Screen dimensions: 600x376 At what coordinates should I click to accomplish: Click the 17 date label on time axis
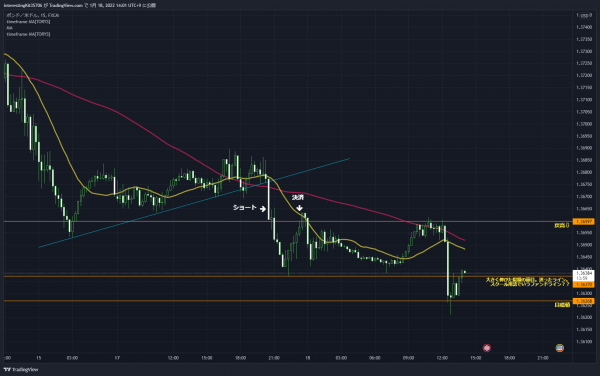pyautogui.click(x=117, y=358)
